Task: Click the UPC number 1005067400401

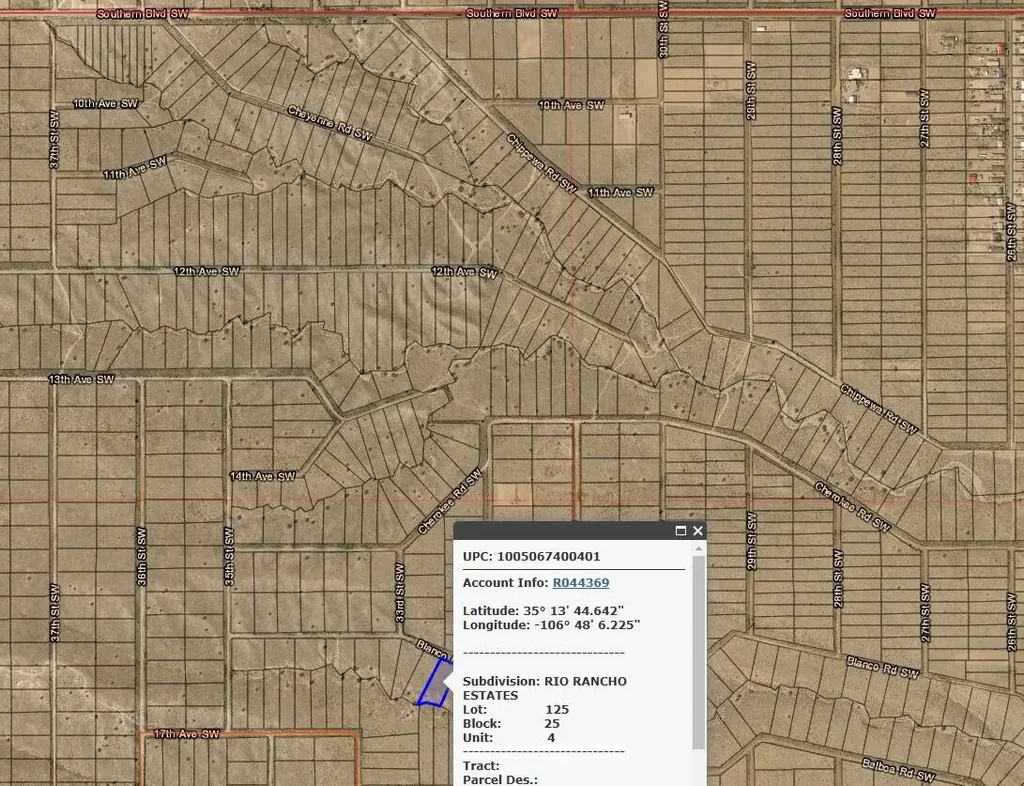Action: 546,556
